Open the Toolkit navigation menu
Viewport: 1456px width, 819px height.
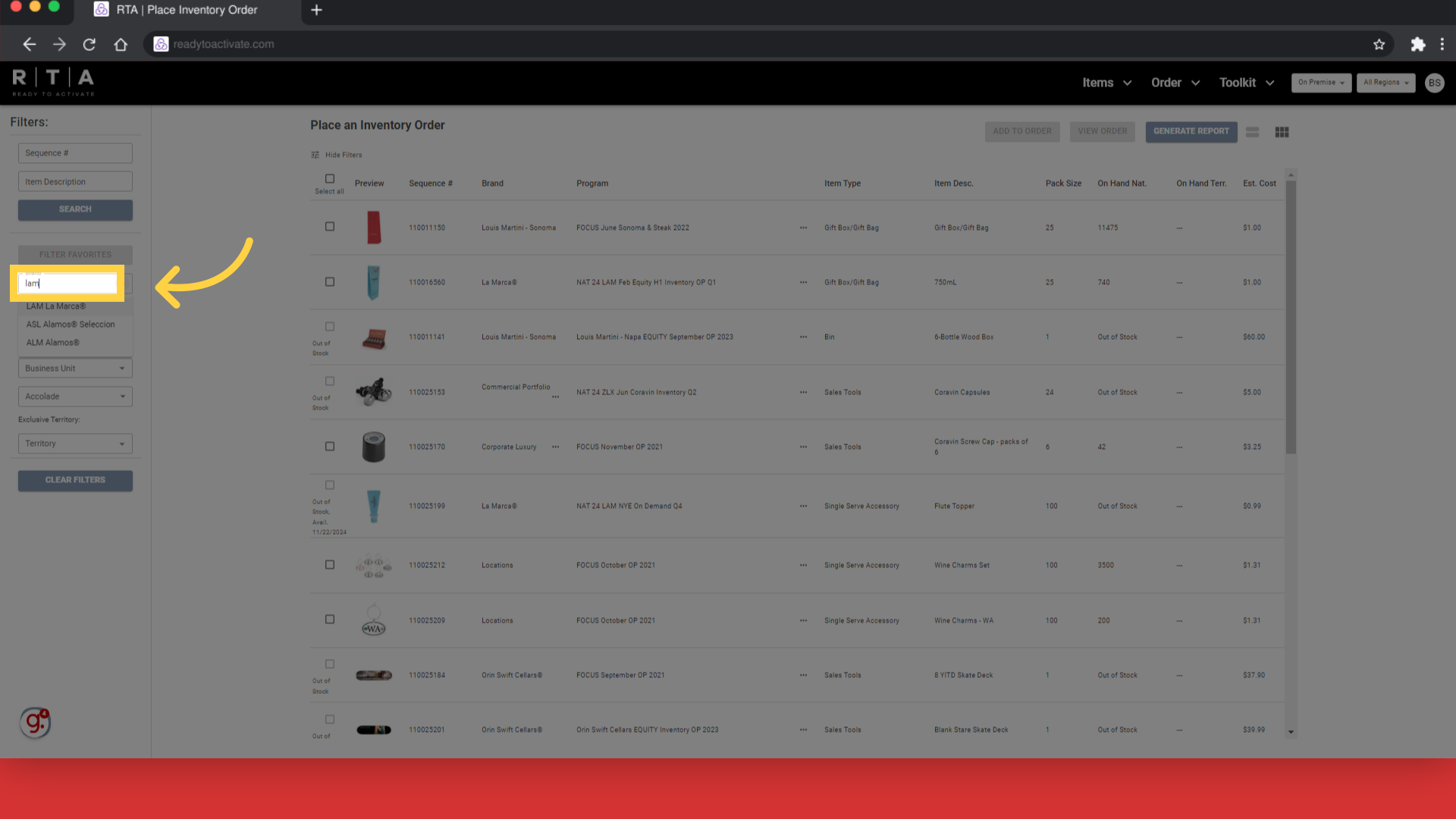coord(1246,83)
